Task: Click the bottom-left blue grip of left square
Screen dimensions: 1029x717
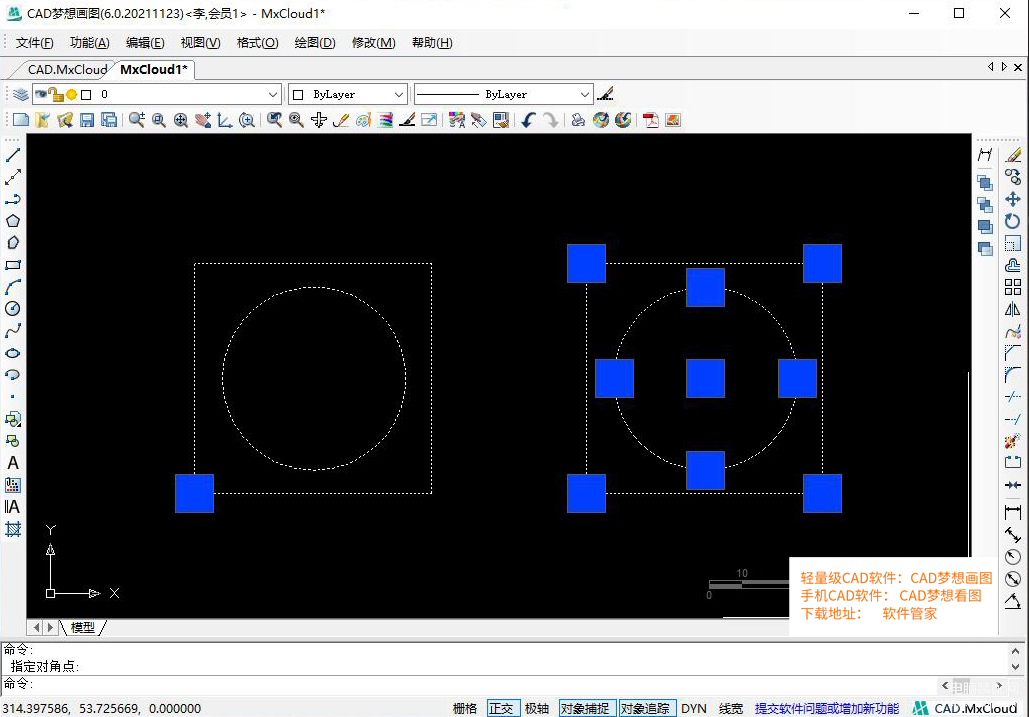Action: pos(194,493)
